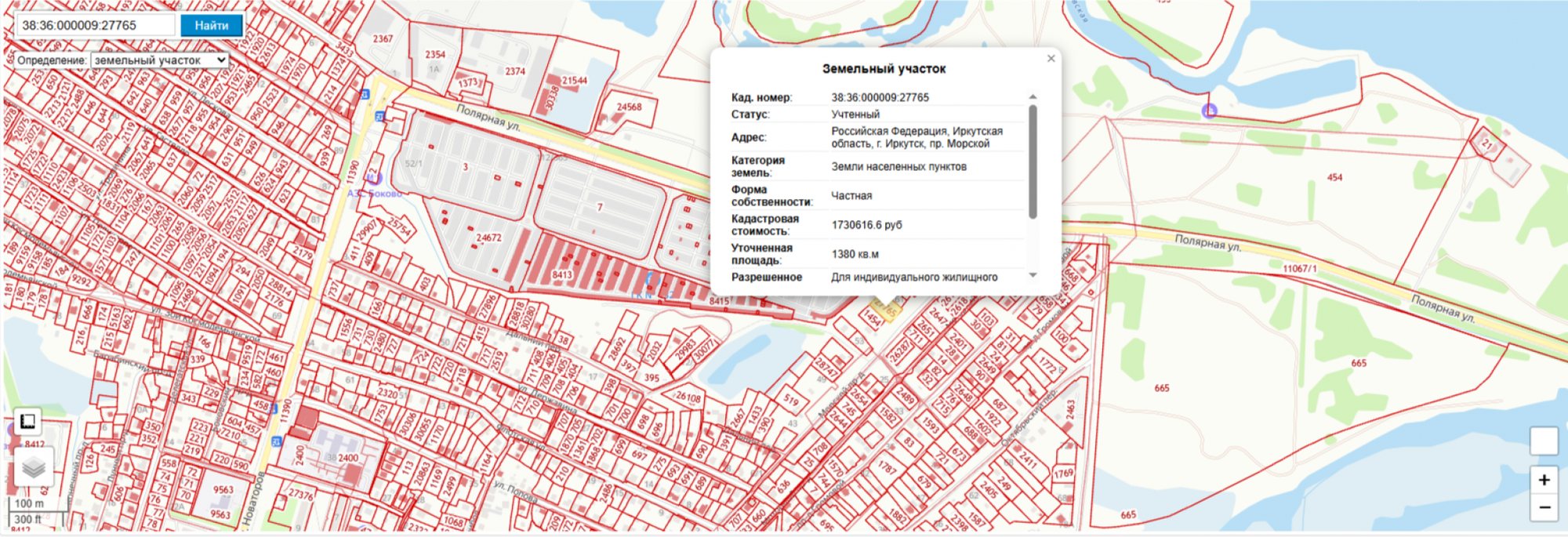Click the popup vertical scrollbar thumb
This screenshot has width=1568, height=537.
[1033, 161]
